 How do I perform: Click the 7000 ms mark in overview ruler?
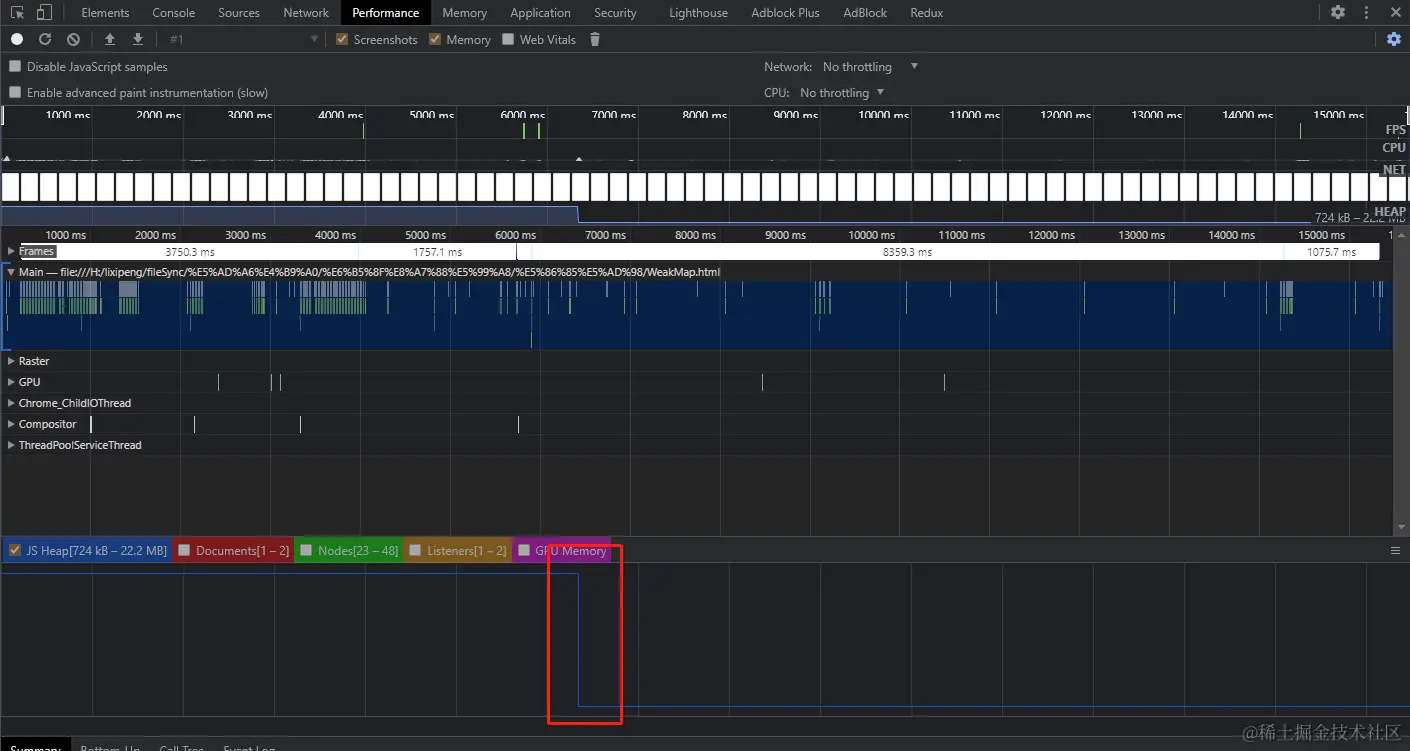[613, 115]
